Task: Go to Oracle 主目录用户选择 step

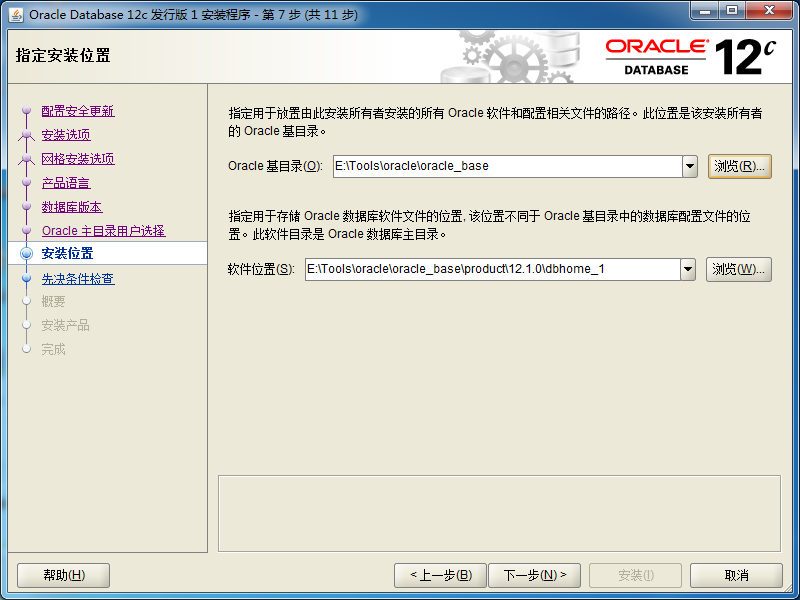Action: [x=104, y=231]
